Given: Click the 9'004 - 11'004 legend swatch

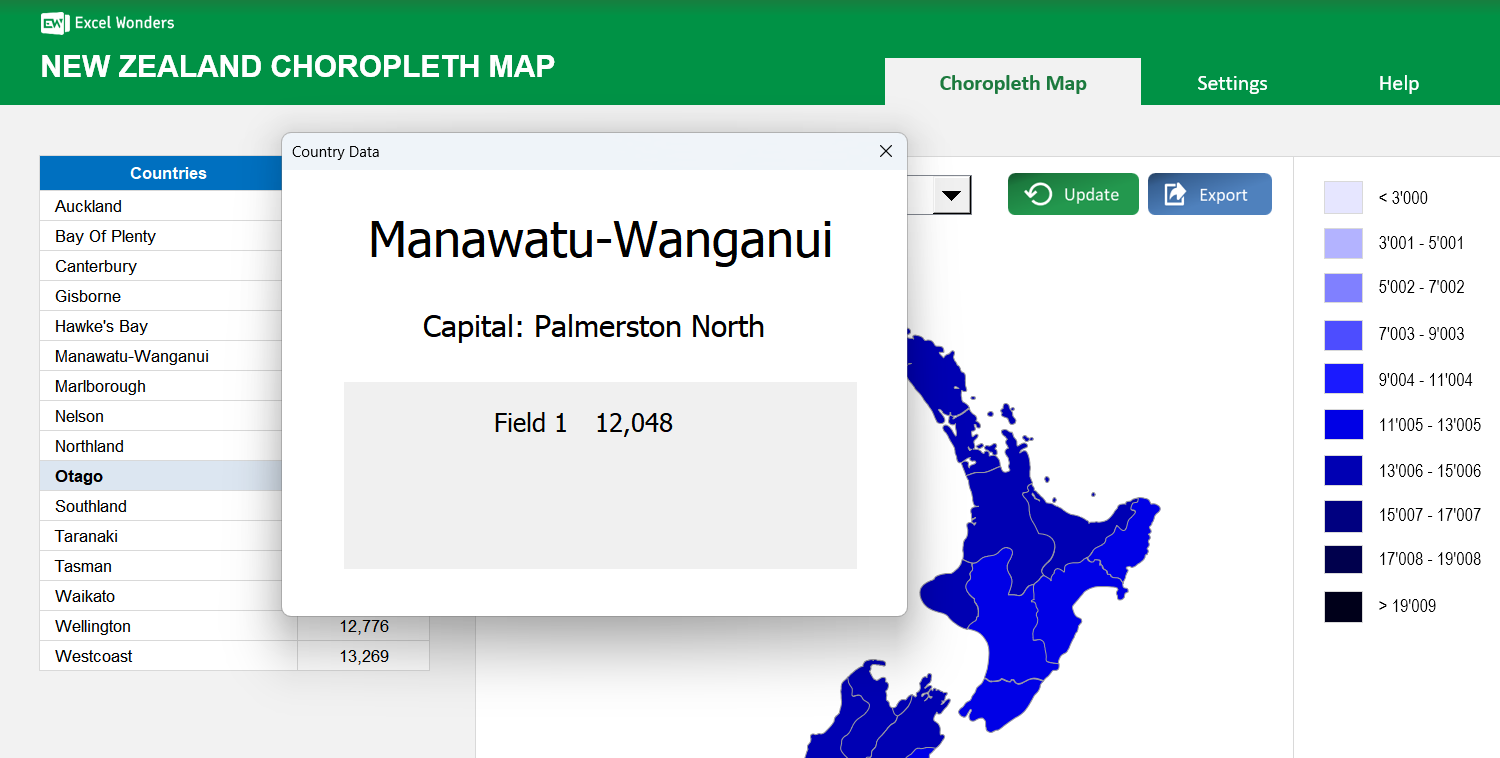Looking at the screenshot, I should pos(1343,379).
